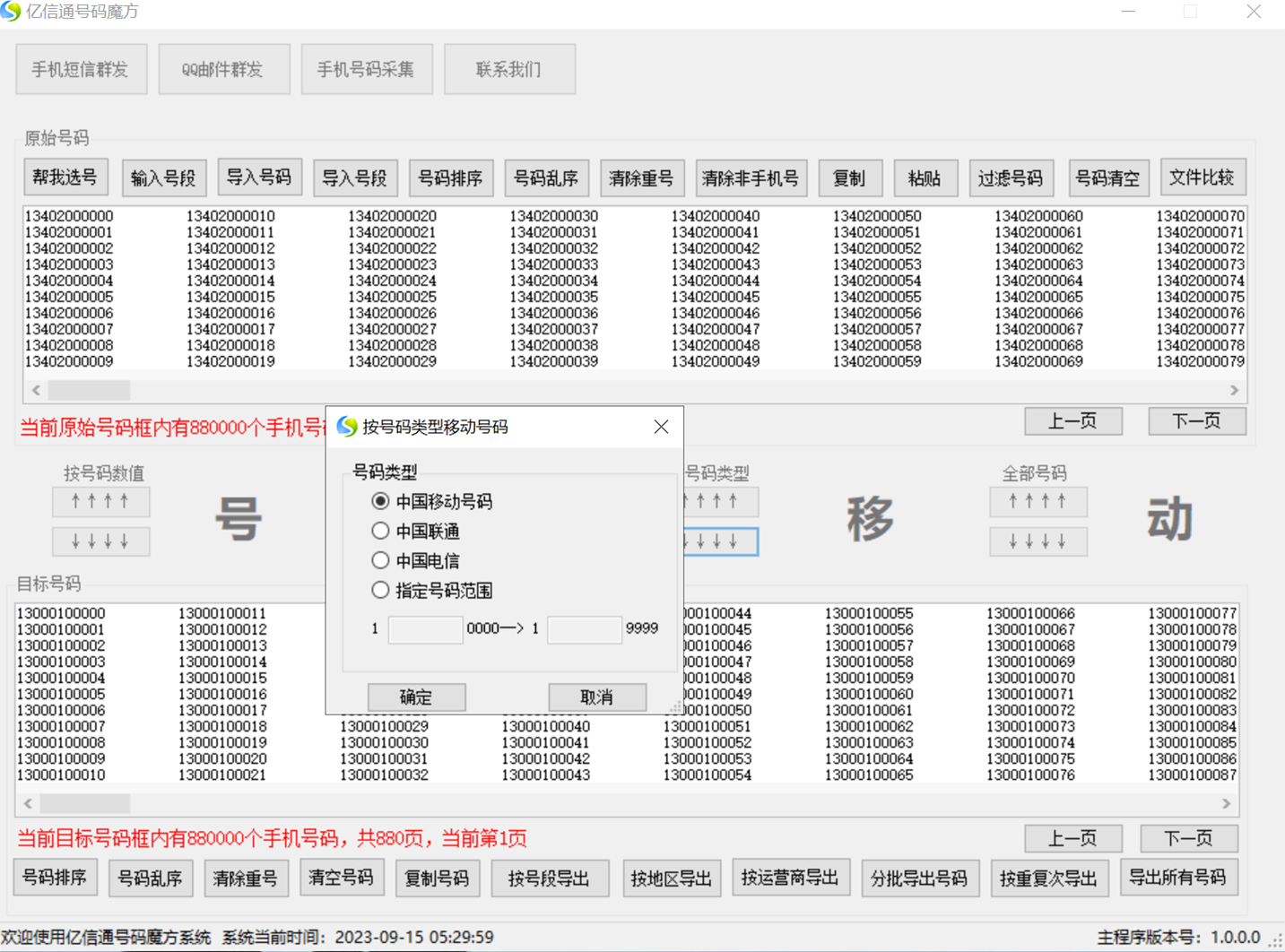Click target list scrollbar right arrow
Viewport: 1285px width, 952px height.
1226,803
